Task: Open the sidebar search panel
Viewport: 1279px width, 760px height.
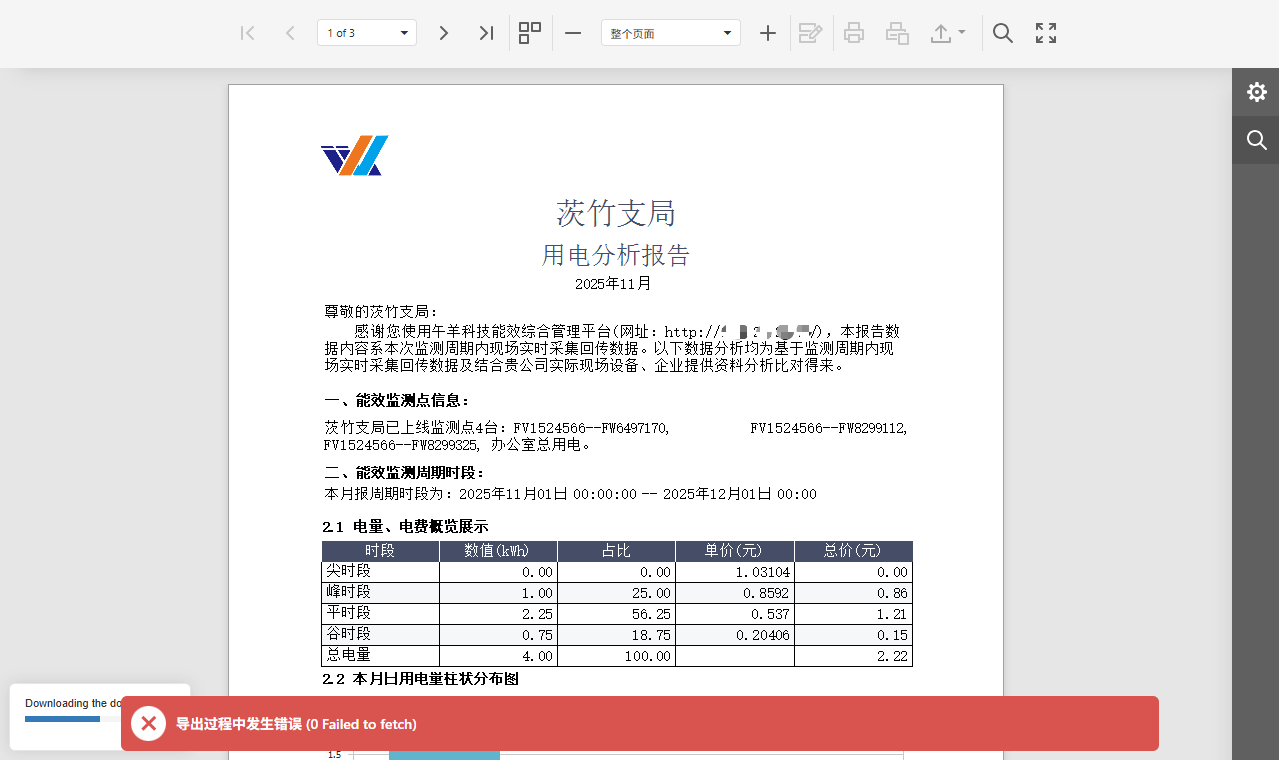Action: click(1255, 140)
